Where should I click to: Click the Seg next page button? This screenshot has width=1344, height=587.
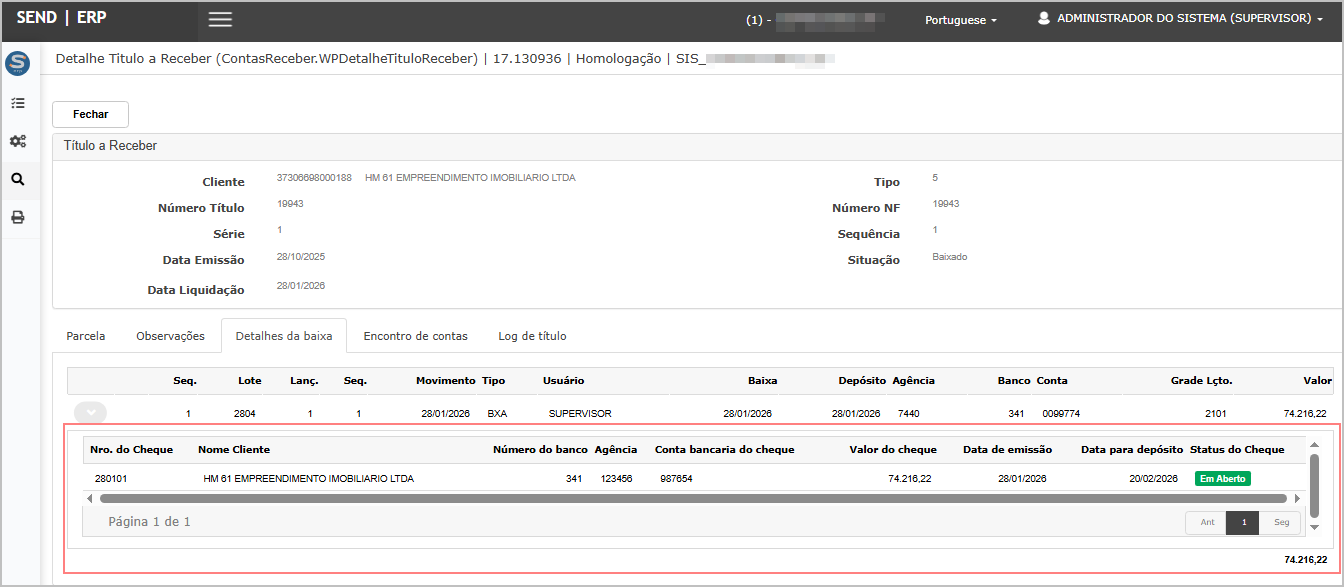(x=1281, y=522)
